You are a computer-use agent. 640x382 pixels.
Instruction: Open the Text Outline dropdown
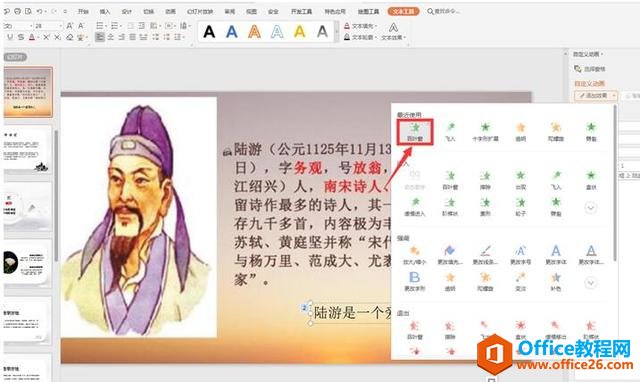361,37
